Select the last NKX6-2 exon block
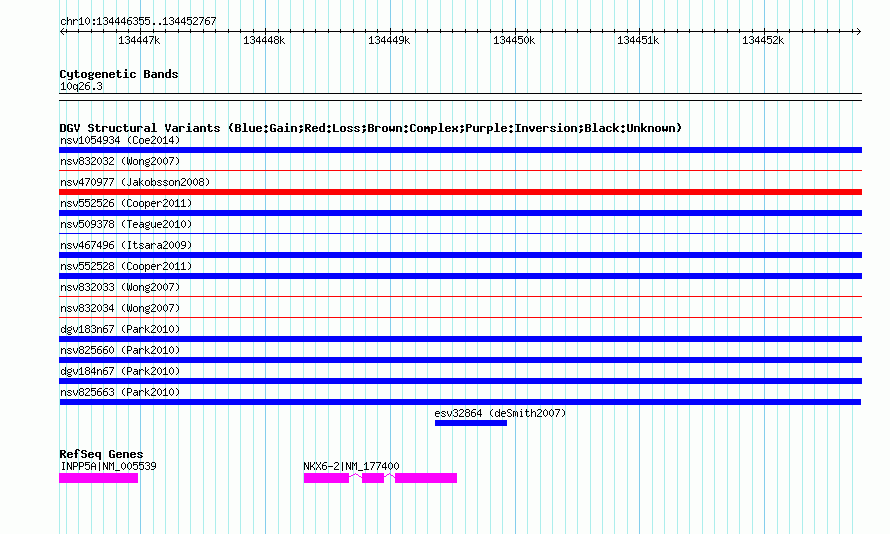Image resolution: width=890 pixels, height=534 pixels. pyautogui.click(x=426, y=478)
